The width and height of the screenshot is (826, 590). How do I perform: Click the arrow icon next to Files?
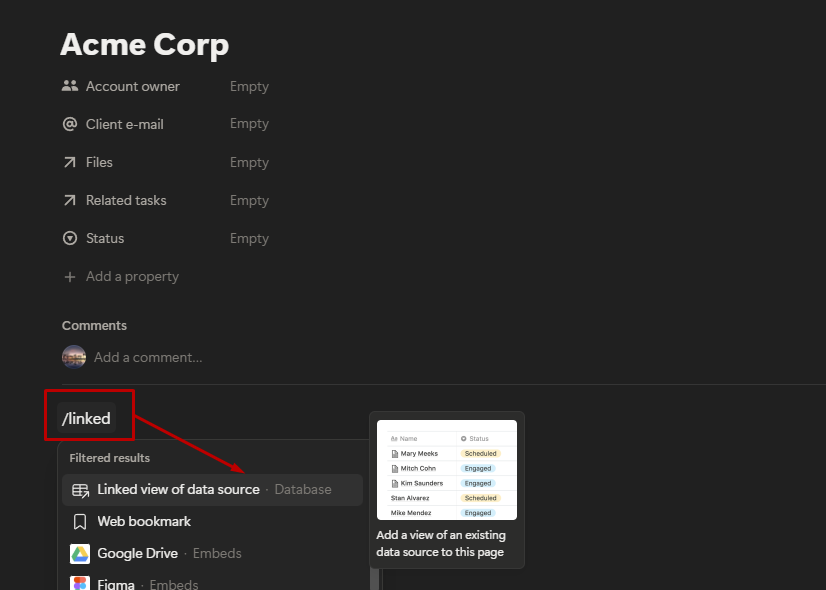69,162
